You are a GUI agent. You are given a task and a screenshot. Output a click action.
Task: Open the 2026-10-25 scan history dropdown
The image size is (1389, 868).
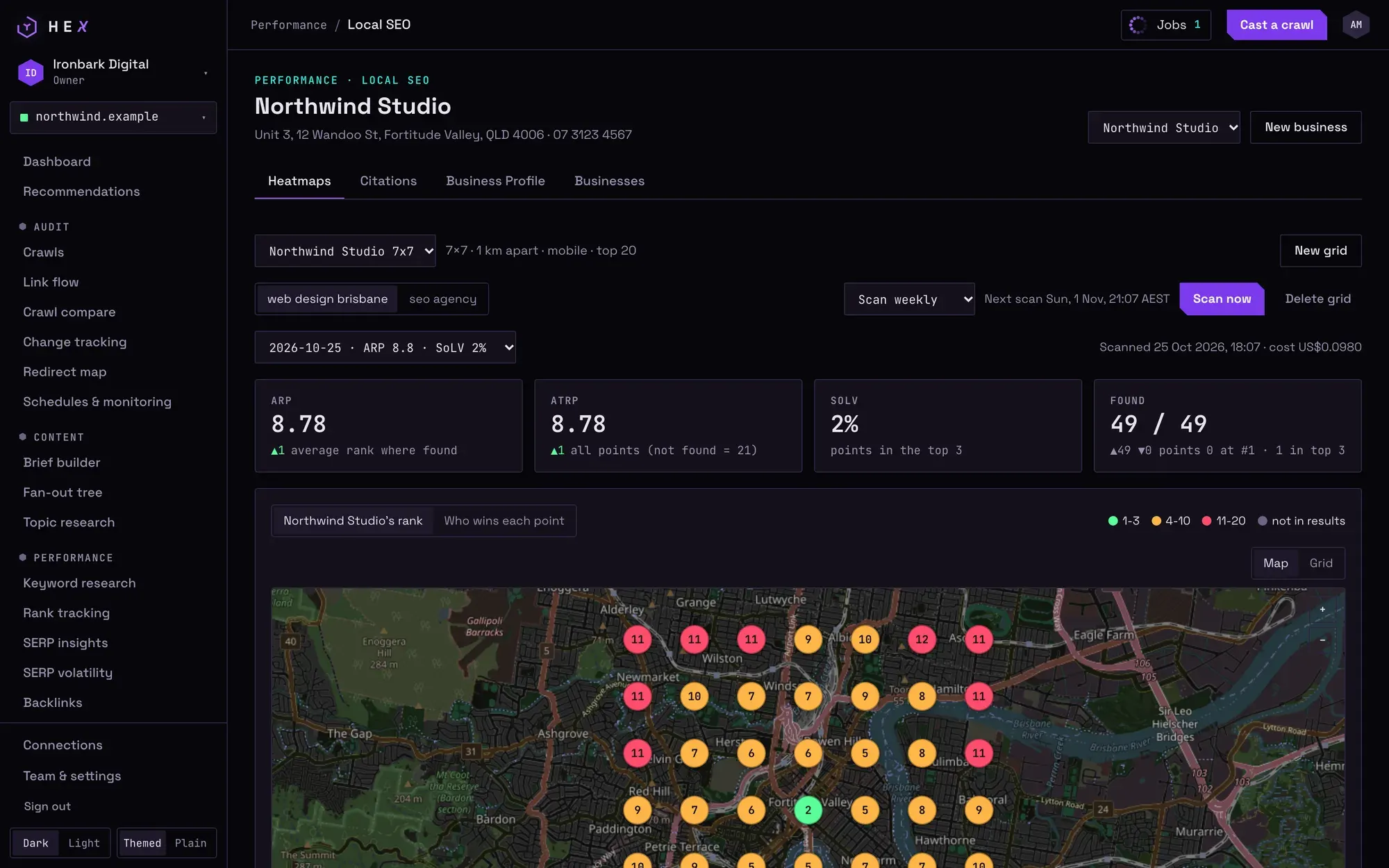click(385, 348)
